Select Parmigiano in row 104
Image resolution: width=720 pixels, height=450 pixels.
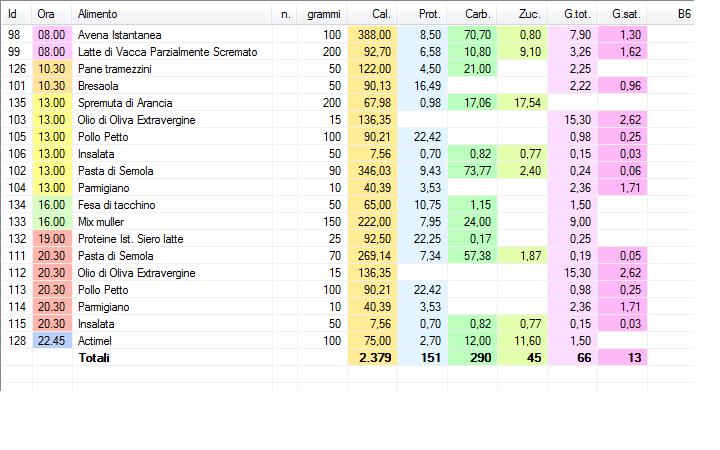click(x=103, y=188)
